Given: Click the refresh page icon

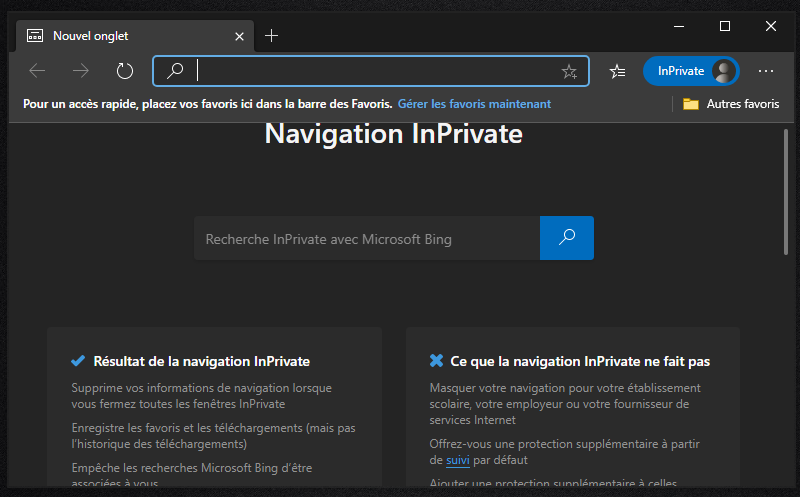Looking at the screenshot, I should pyautogui.click(x=125, y=71).
